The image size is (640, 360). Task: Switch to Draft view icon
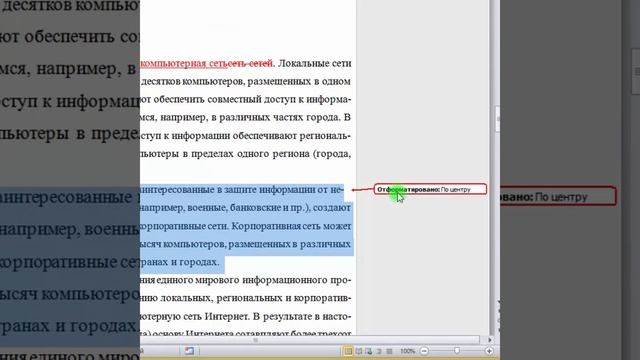click(x=389, y=351)
